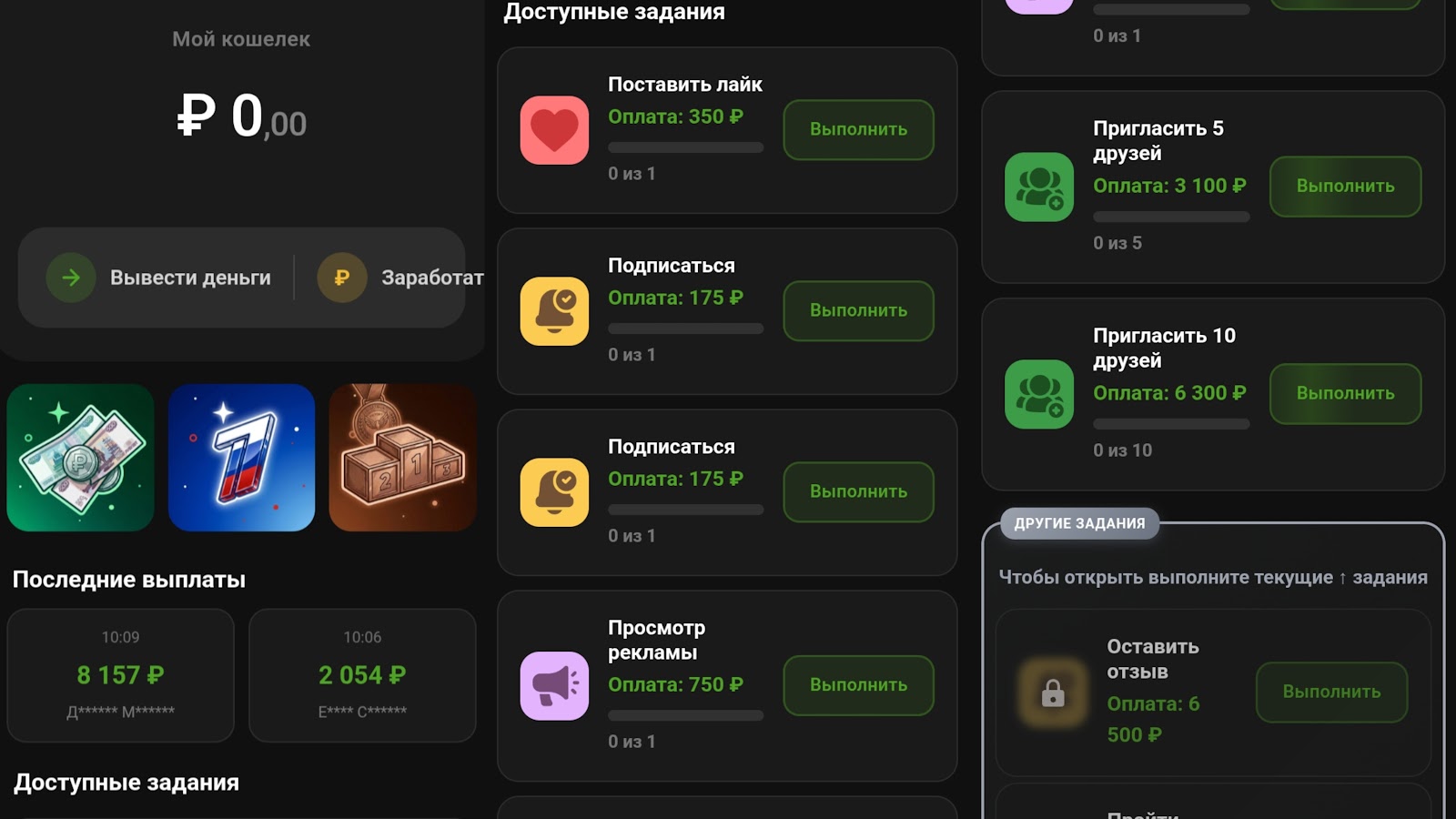Image resolution: width=1456 pixels, height=819 pixels.
Task: Execute the Пригласить 5 друзей task
Action: coord(1345,187)
